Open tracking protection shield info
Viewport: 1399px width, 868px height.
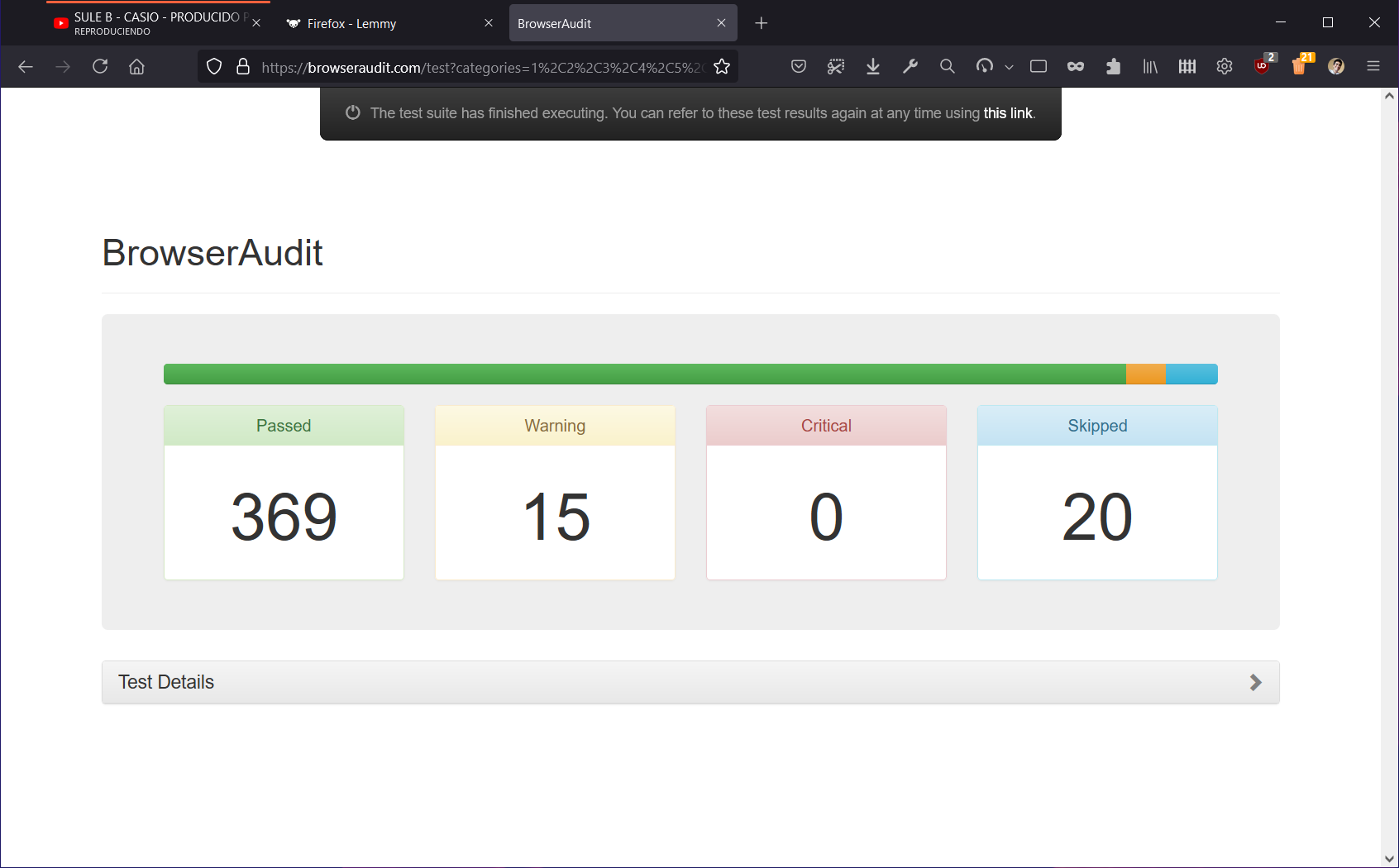click(214, 67)
